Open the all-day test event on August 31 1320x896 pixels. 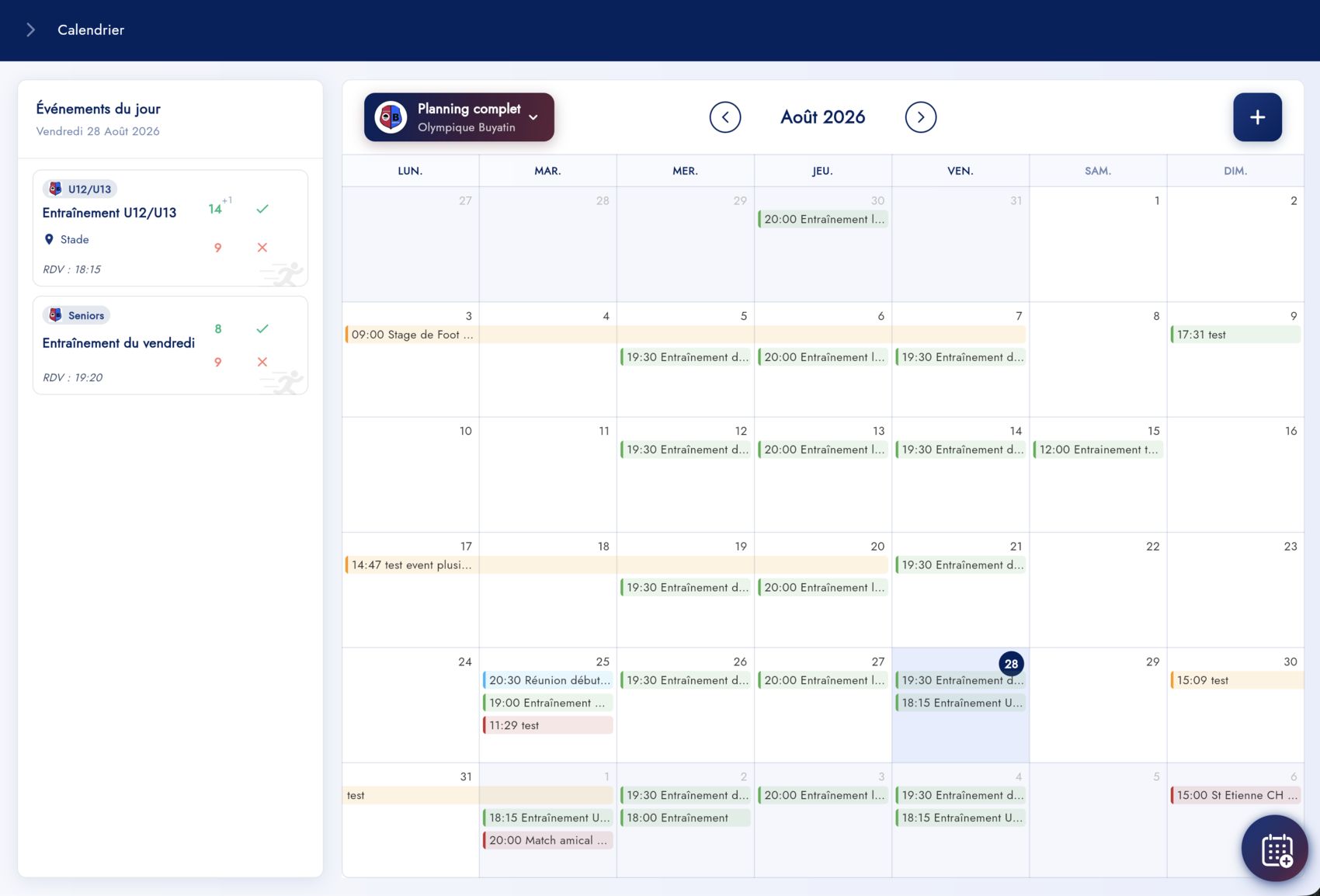(x=478, y=795)
